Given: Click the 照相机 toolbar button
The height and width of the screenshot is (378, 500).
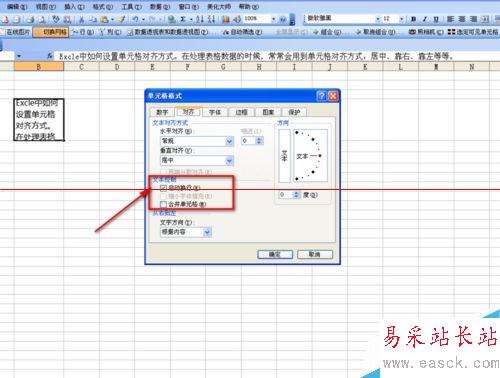Looking at the screenshot, I should click(x=426, y=32).
